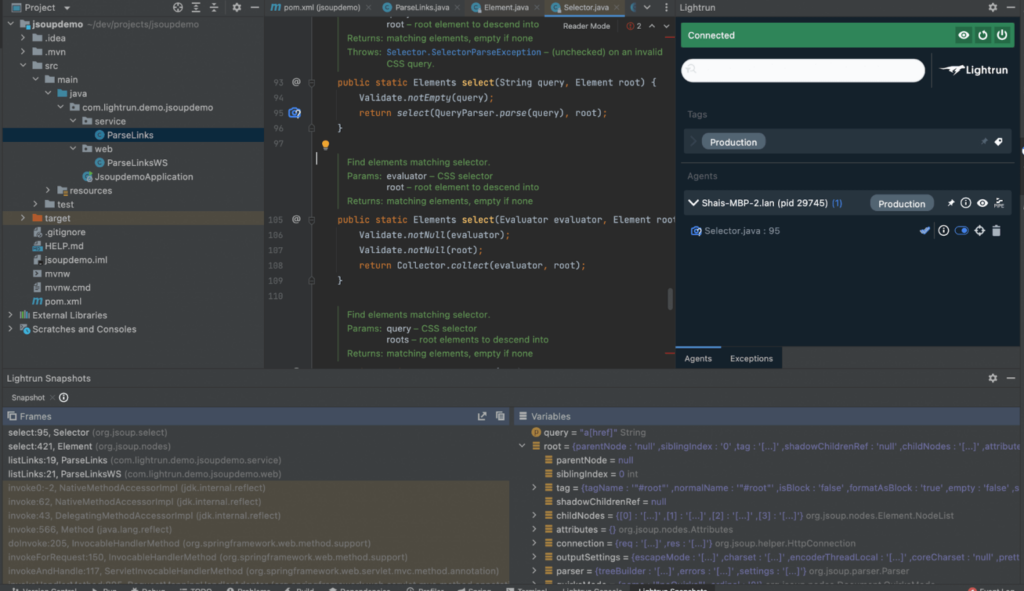Click the power icon in the Connected bar

tap(1001, 35)
